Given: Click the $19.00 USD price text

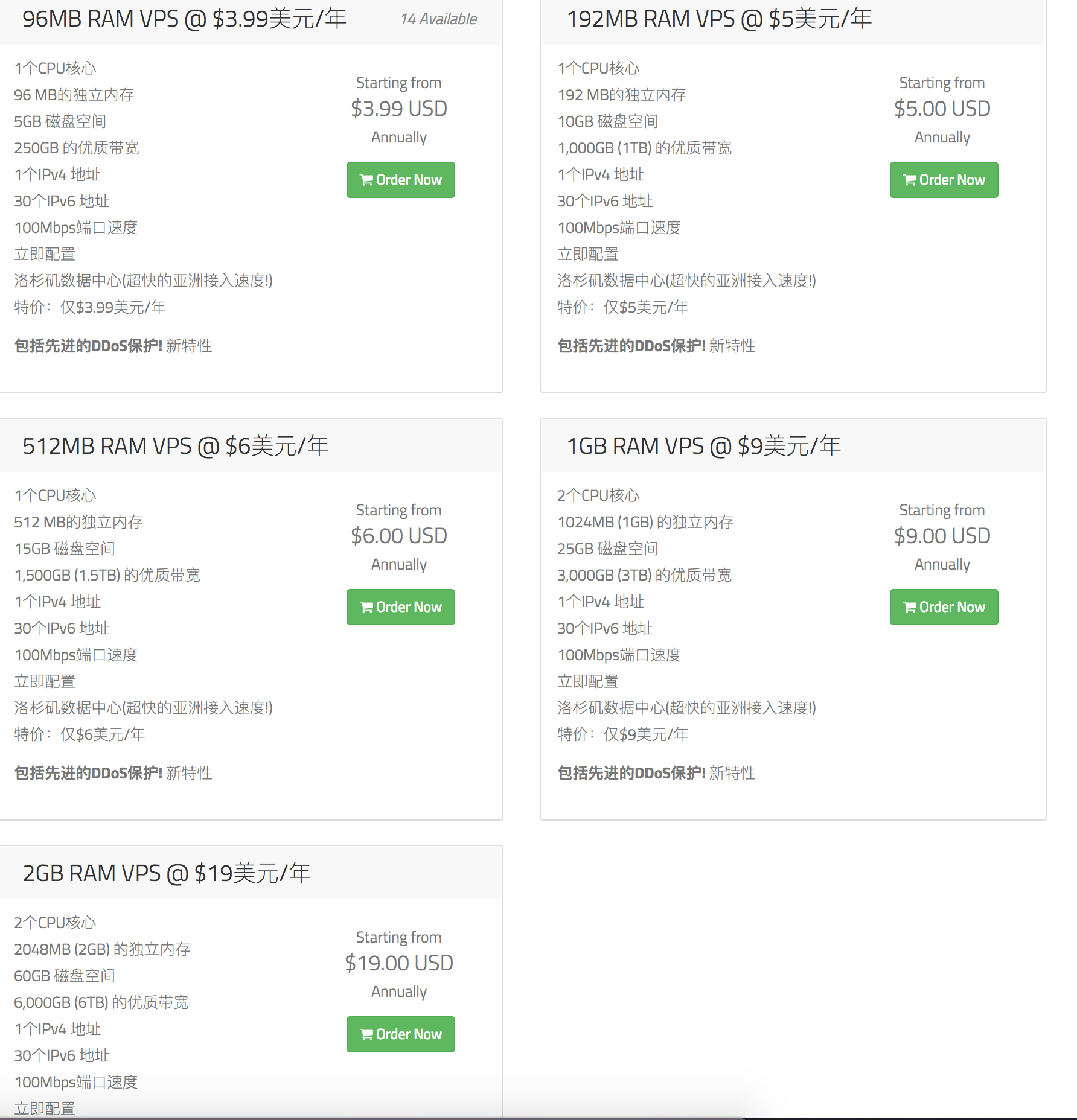Looking at the screenshot, I should 399,963.
